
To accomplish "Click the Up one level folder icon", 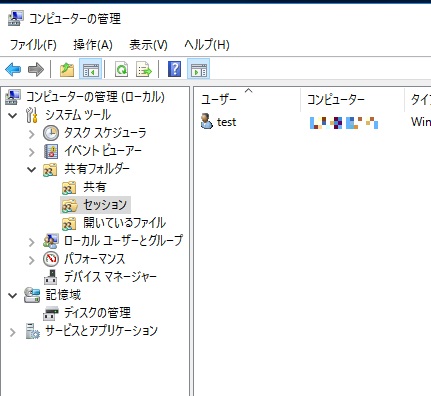I will click(67, 69).
